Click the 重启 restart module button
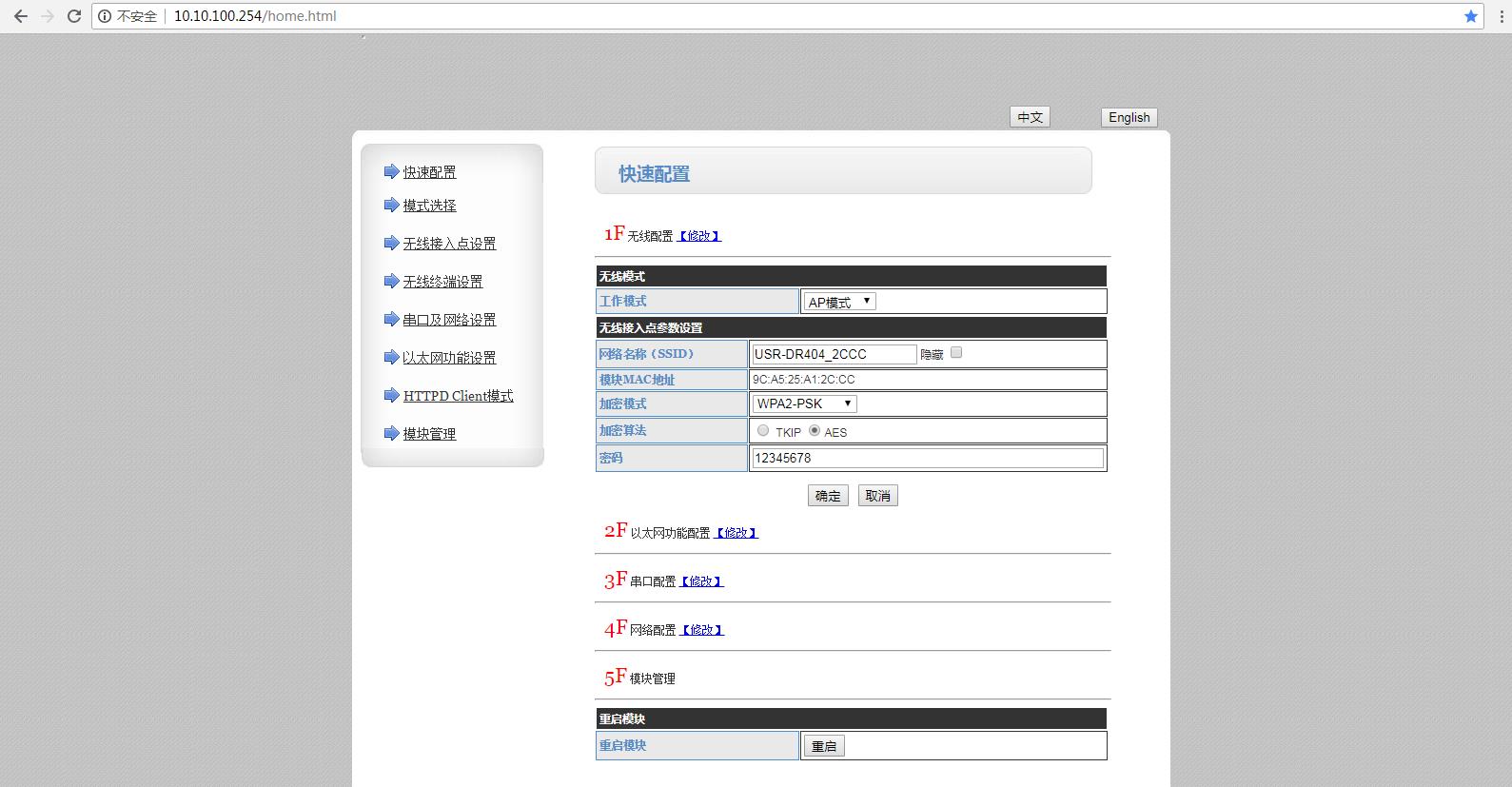The width and height of the screenshot is (1512, 787). (824, 746)
